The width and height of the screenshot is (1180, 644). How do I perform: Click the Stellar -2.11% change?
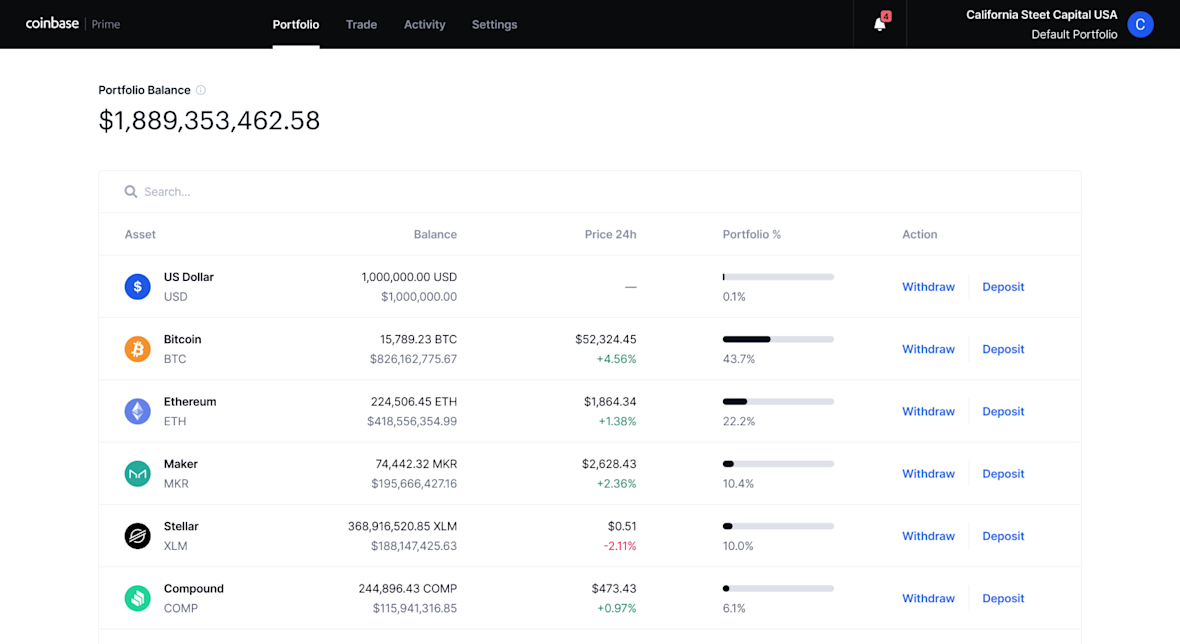click(x=620, y=546)
